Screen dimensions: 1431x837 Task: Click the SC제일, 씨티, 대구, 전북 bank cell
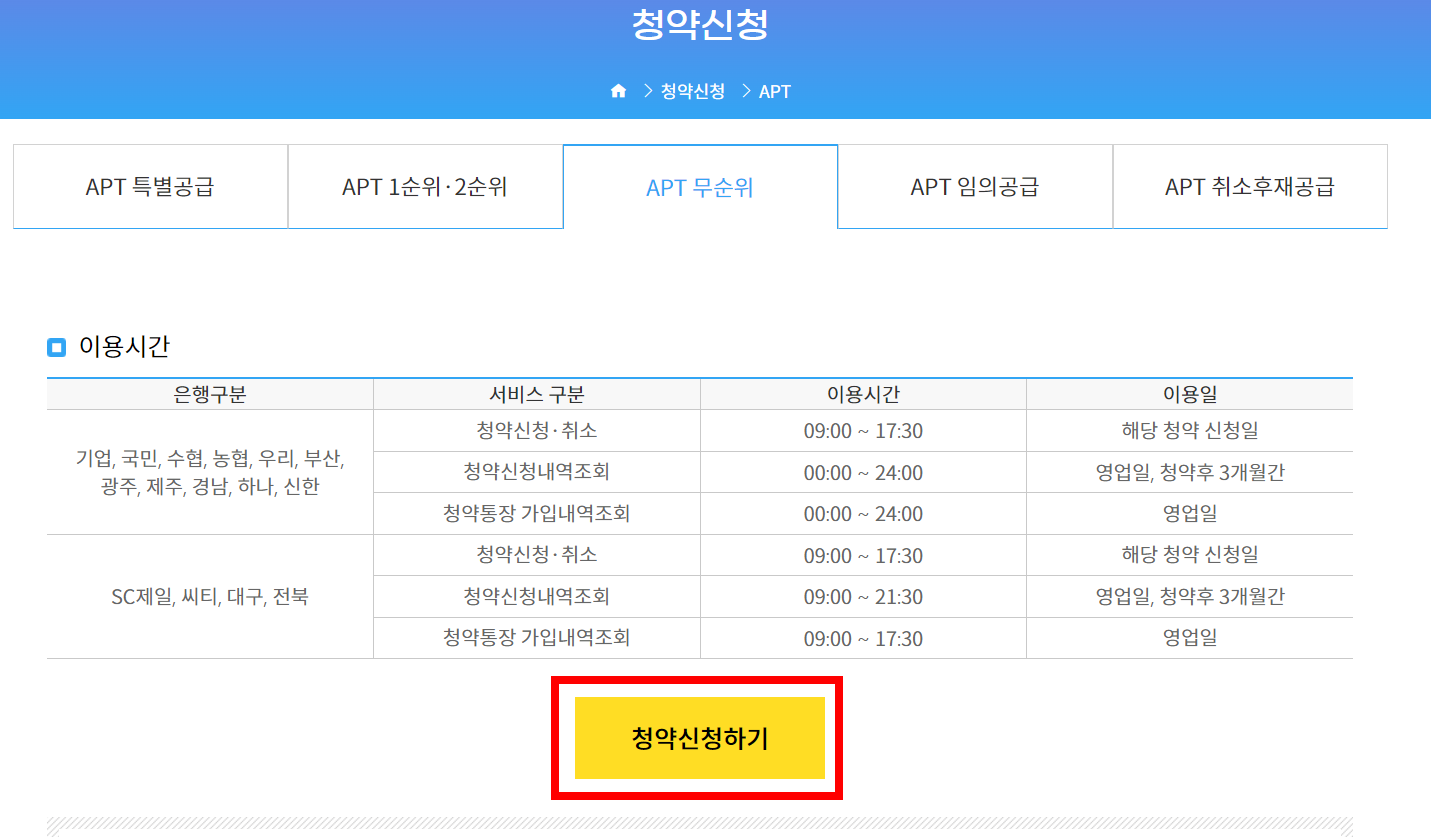tap(209, 595)
